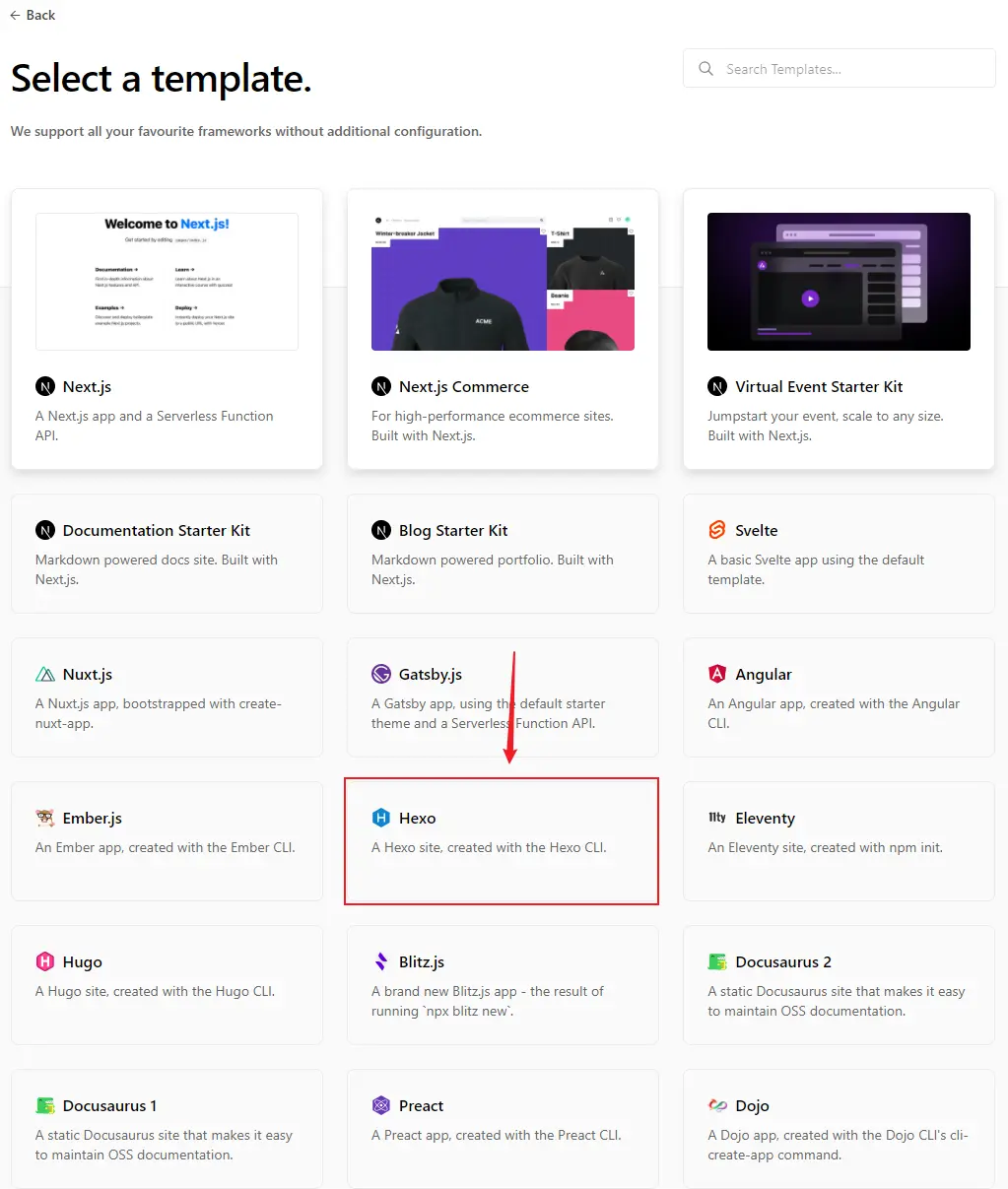Click 'A Hugo site, created with the Hugo CLI.'

pyautogui.click(x=155, y=991)
